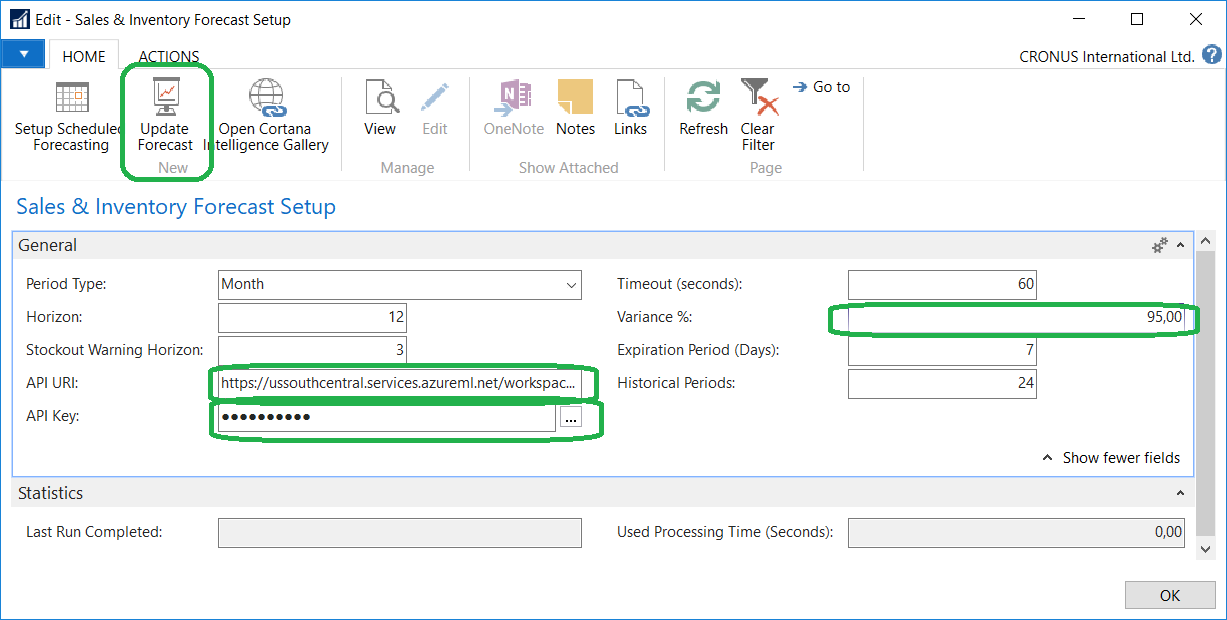Click the API Key ellipsis button
1227x620 pixels.
(x=571, y=418)
